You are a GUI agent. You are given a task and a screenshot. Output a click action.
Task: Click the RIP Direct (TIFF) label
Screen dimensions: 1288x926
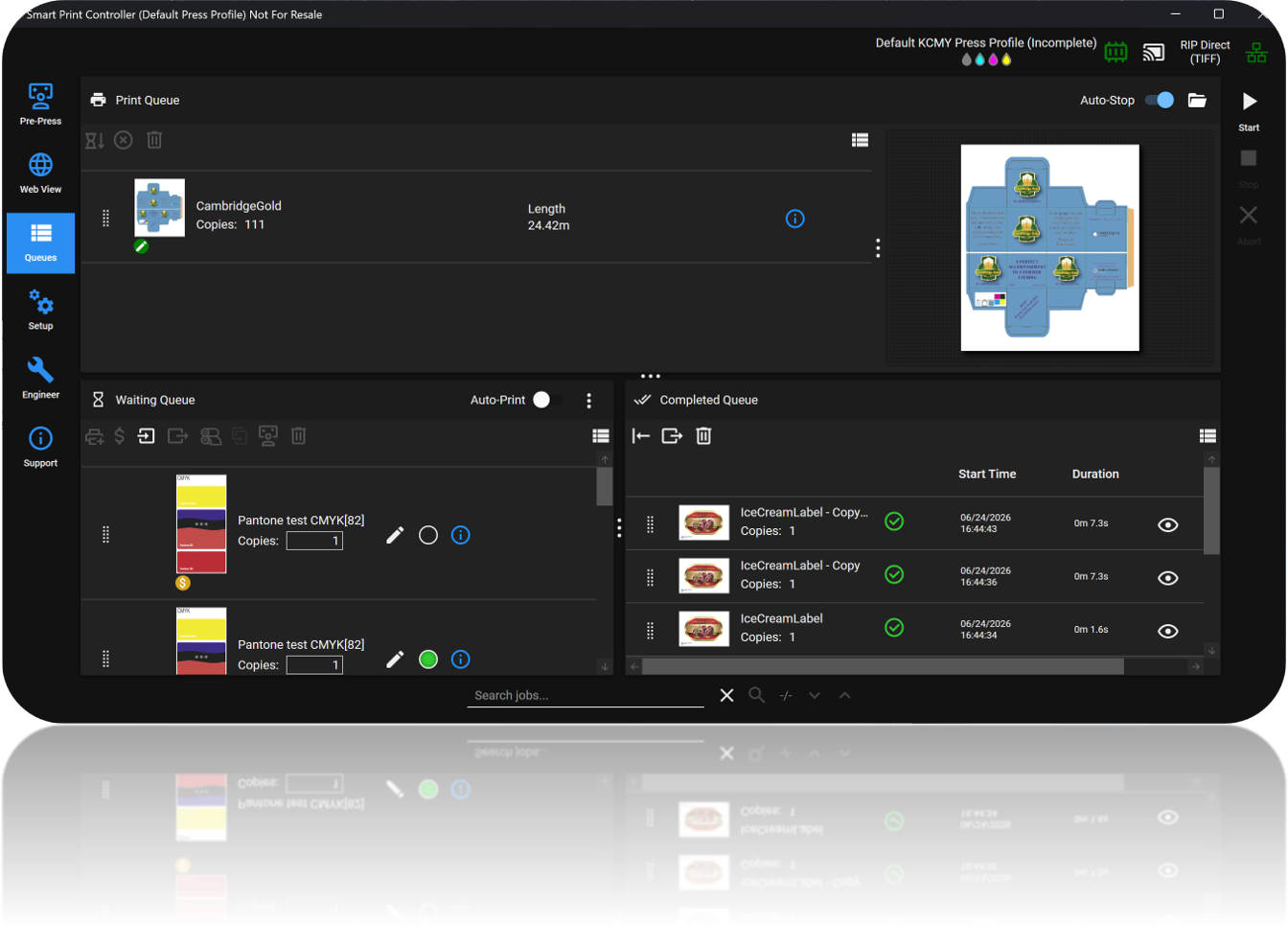point(1205,52)
